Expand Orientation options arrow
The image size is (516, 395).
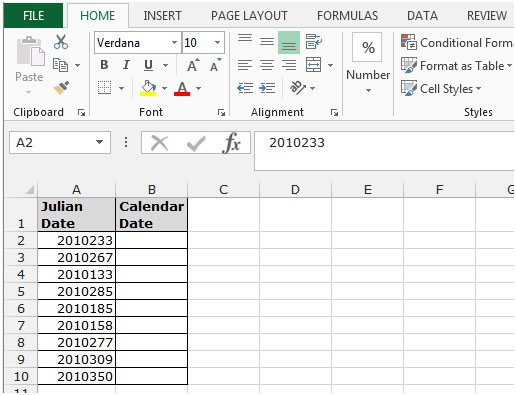coord(312,88)
